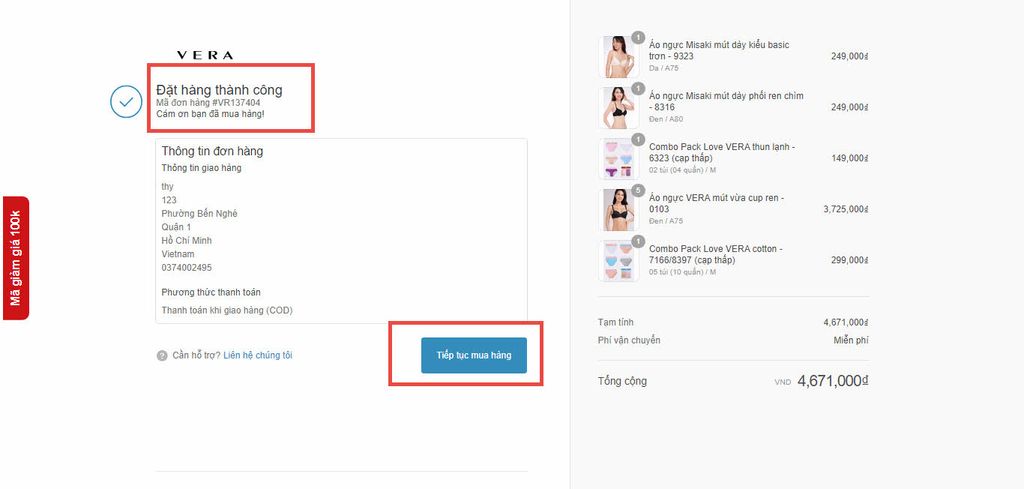
Task: Click shipping fee value 'Miễn phí'
Action: click(x=851, y=340)
